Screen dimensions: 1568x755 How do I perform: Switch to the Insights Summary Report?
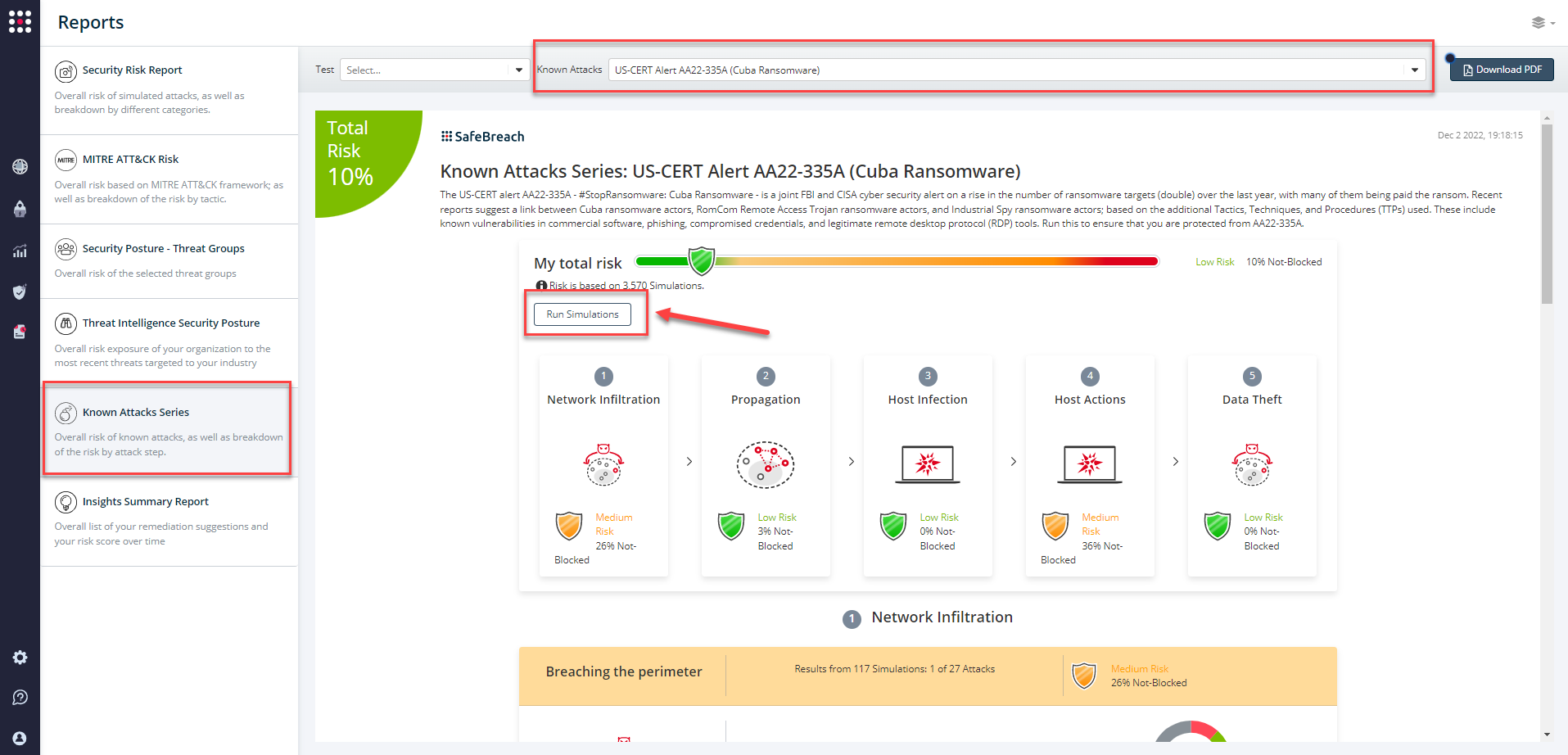coord(144,501)
